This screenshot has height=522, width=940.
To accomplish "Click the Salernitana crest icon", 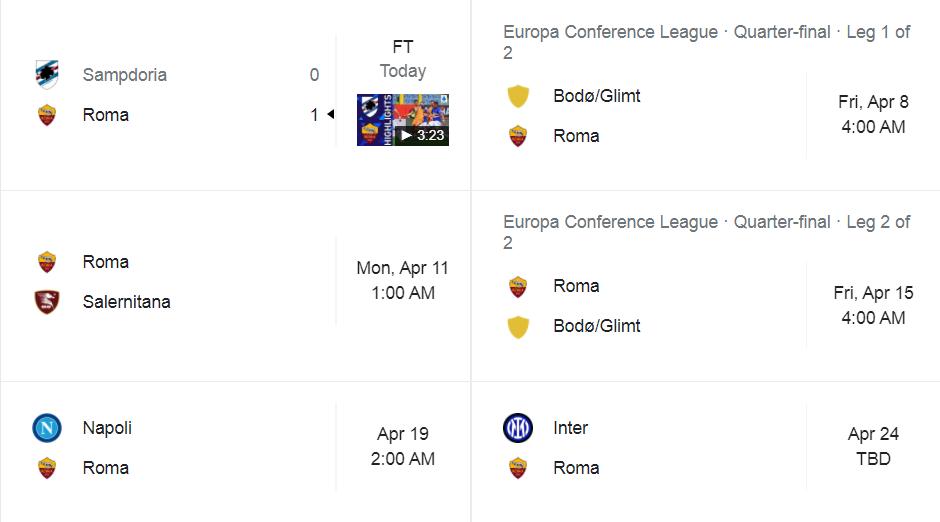I will (47, 301).
